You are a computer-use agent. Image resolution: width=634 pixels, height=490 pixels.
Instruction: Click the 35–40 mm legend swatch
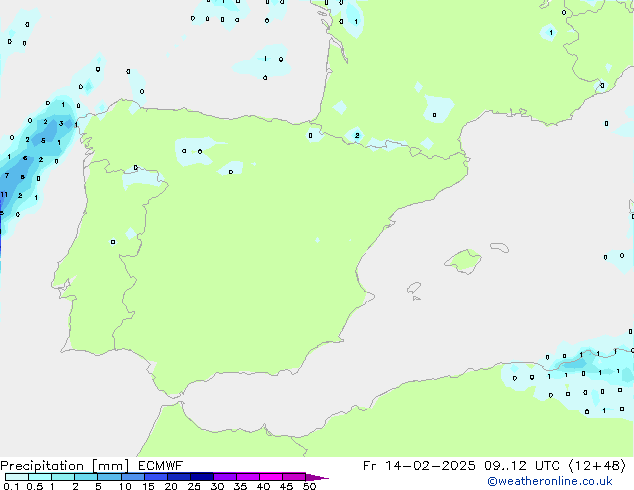pos(247,477)
